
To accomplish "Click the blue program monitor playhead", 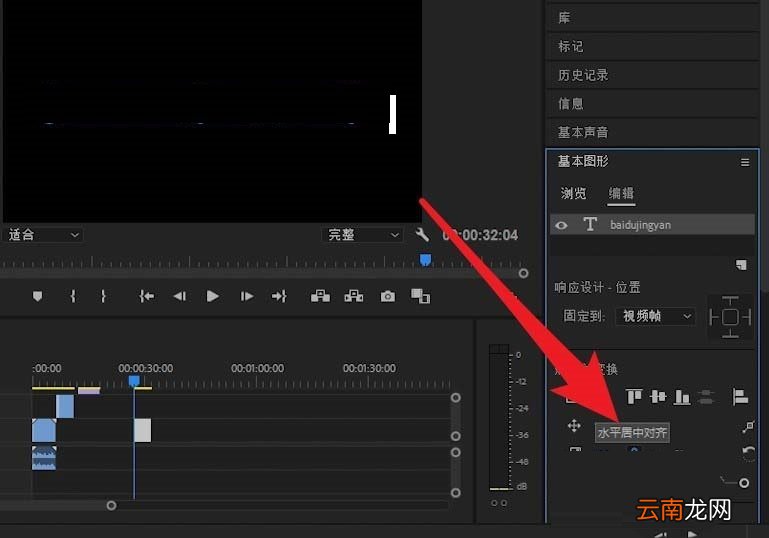I will (x=425, y=260).
